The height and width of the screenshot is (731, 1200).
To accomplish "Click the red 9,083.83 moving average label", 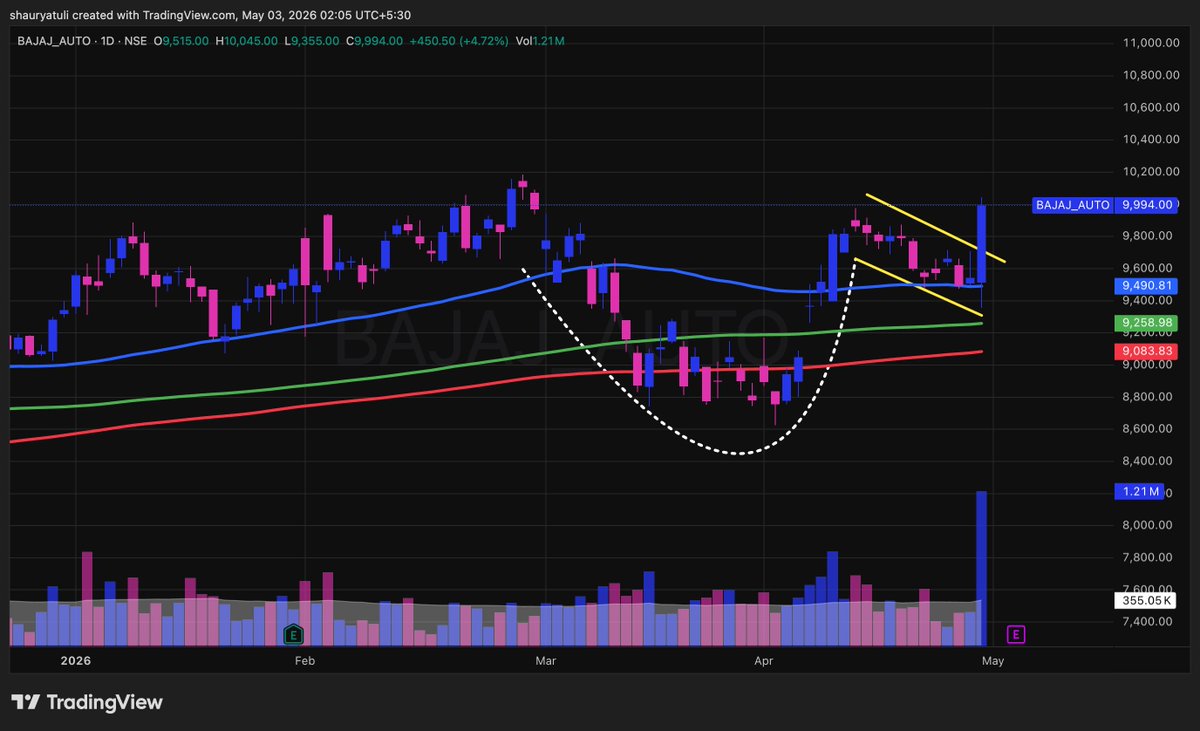I will [x=1144, y=351].
